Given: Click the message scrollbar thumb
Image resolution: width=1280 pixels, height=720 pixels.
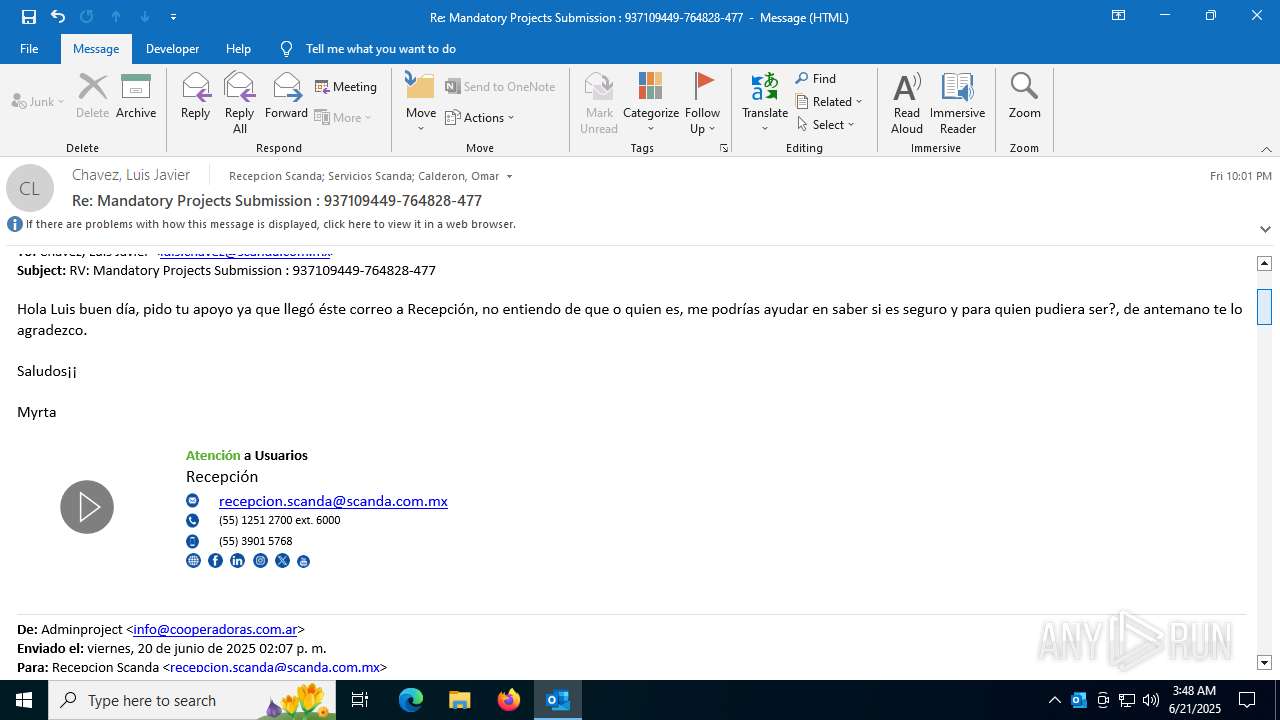Looking at the screenshot, I should (1264, 306).
